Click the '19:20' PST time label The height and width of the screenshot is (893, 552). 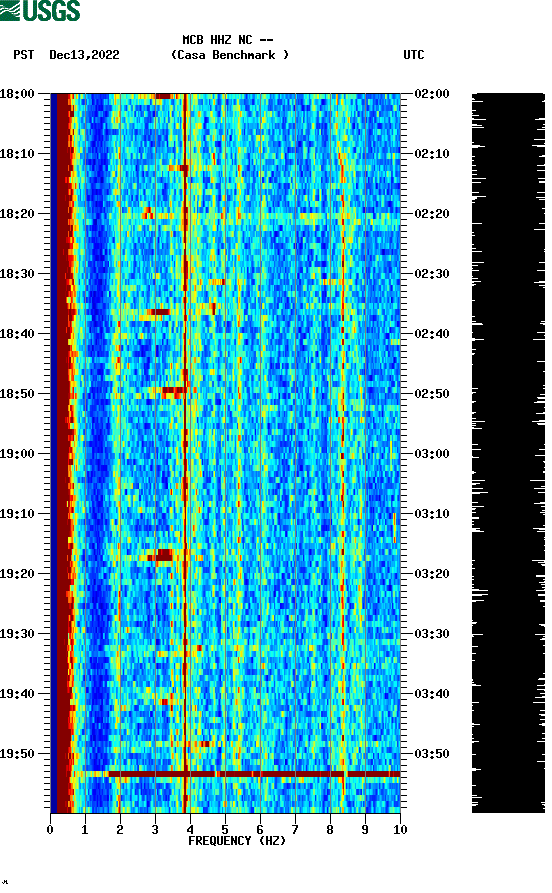[17, 574]
